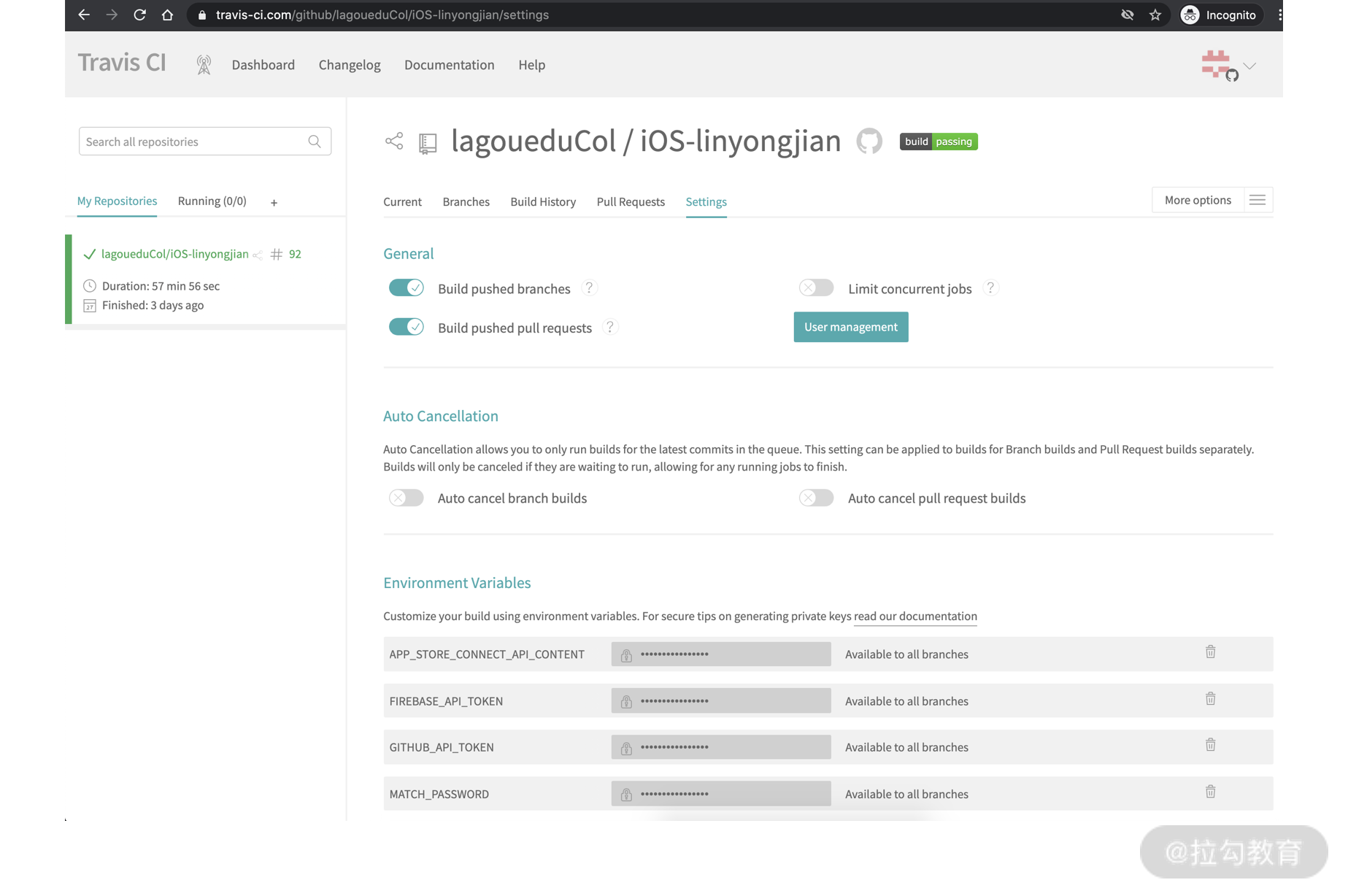Click the build passing badge
Viewport: 1348px width, 896px height.
(x=938, y=142)
